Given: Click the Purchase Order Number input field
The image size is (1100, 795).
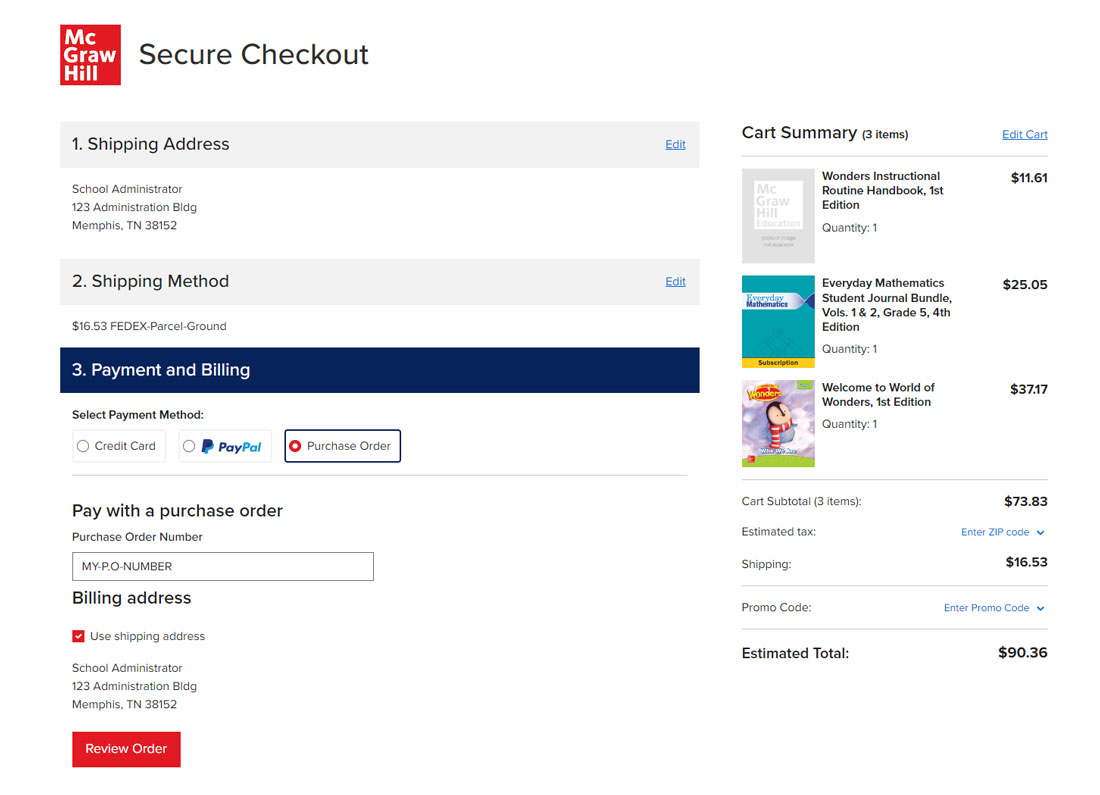Looking at the screenshot, I should click(x=222, y=566).
